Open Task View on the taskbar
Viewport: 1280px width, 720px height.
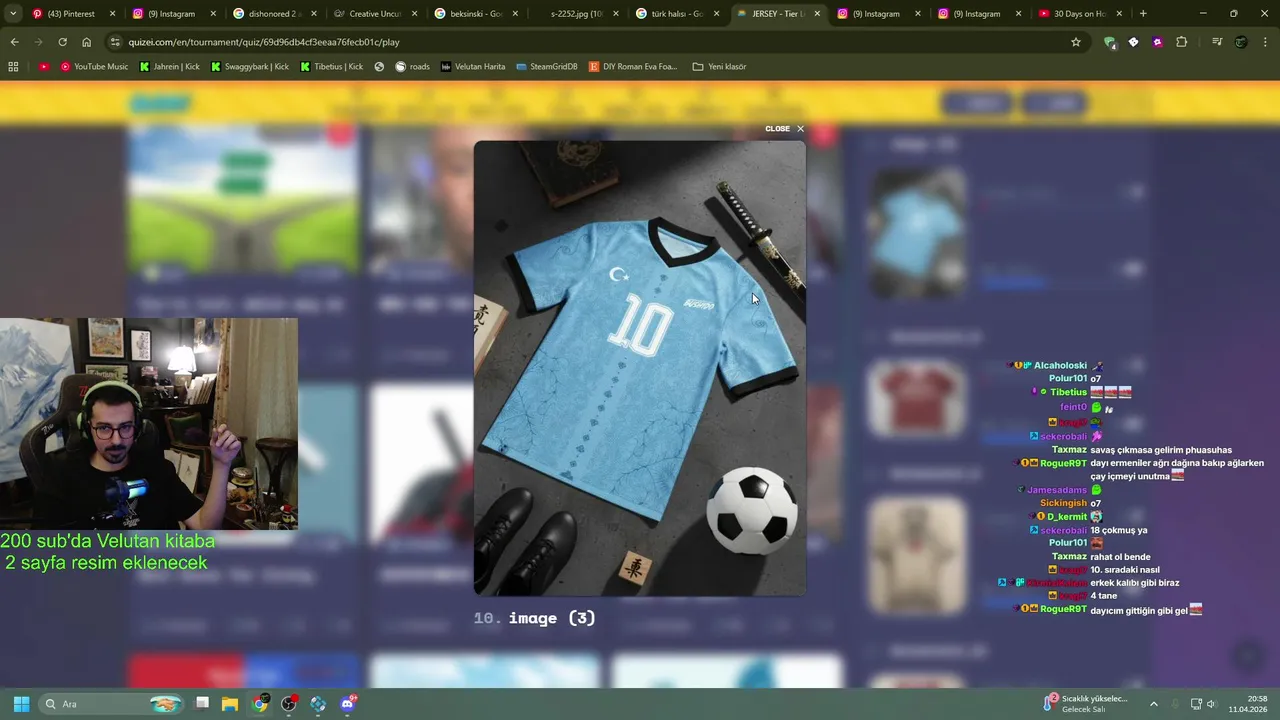[x=201, y=704]
